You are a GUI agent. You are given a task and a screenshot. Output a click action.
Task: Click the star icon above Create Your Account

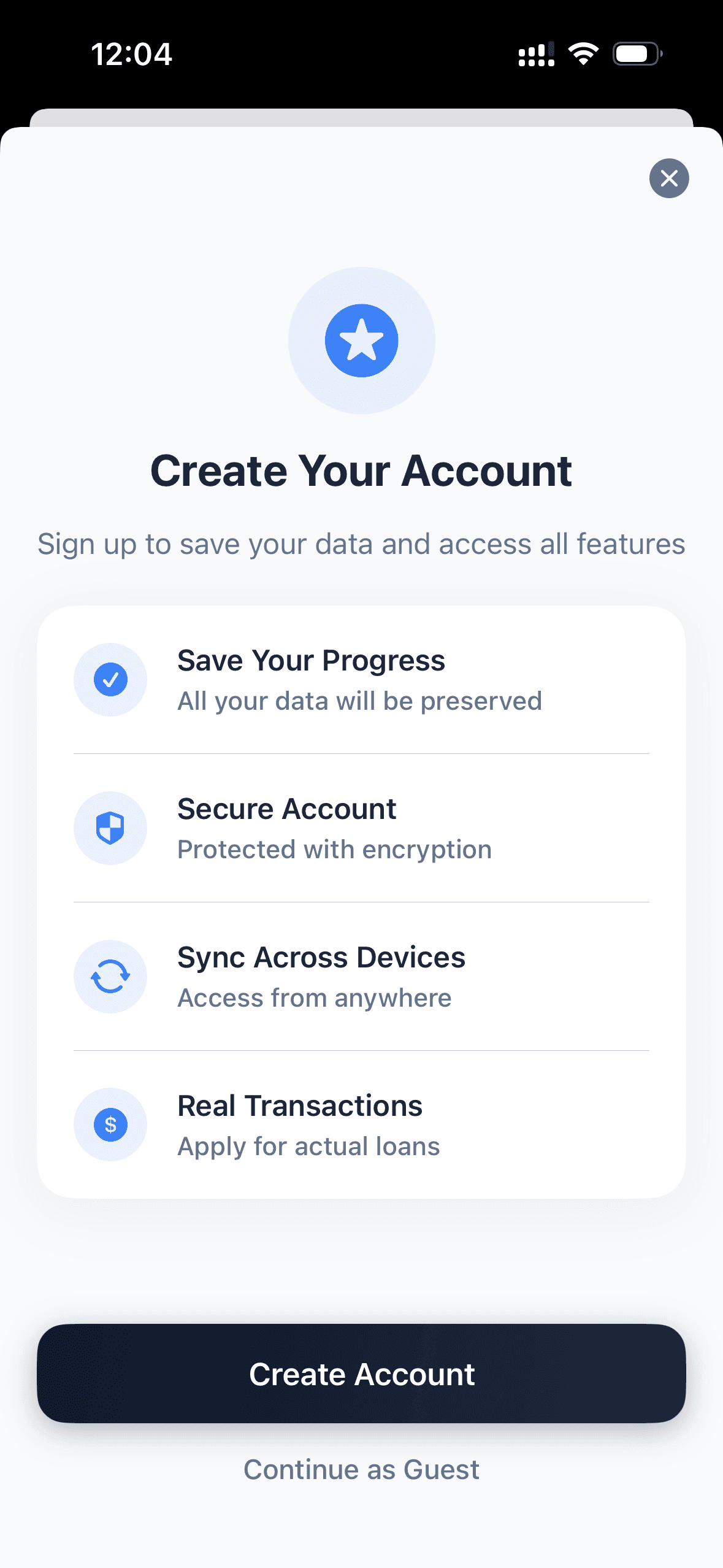[361, 340]
